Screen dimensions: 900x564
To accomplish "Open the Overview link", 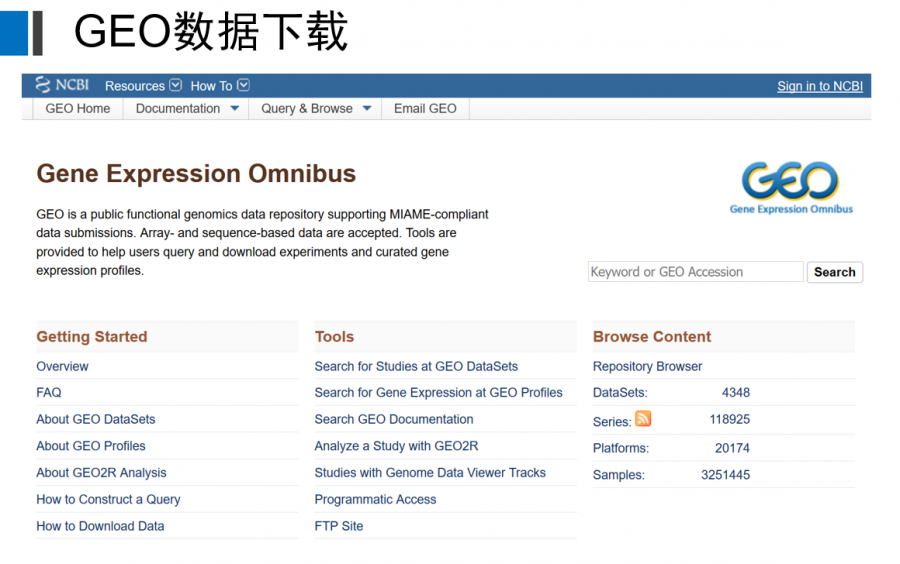I will coord(62,366).
